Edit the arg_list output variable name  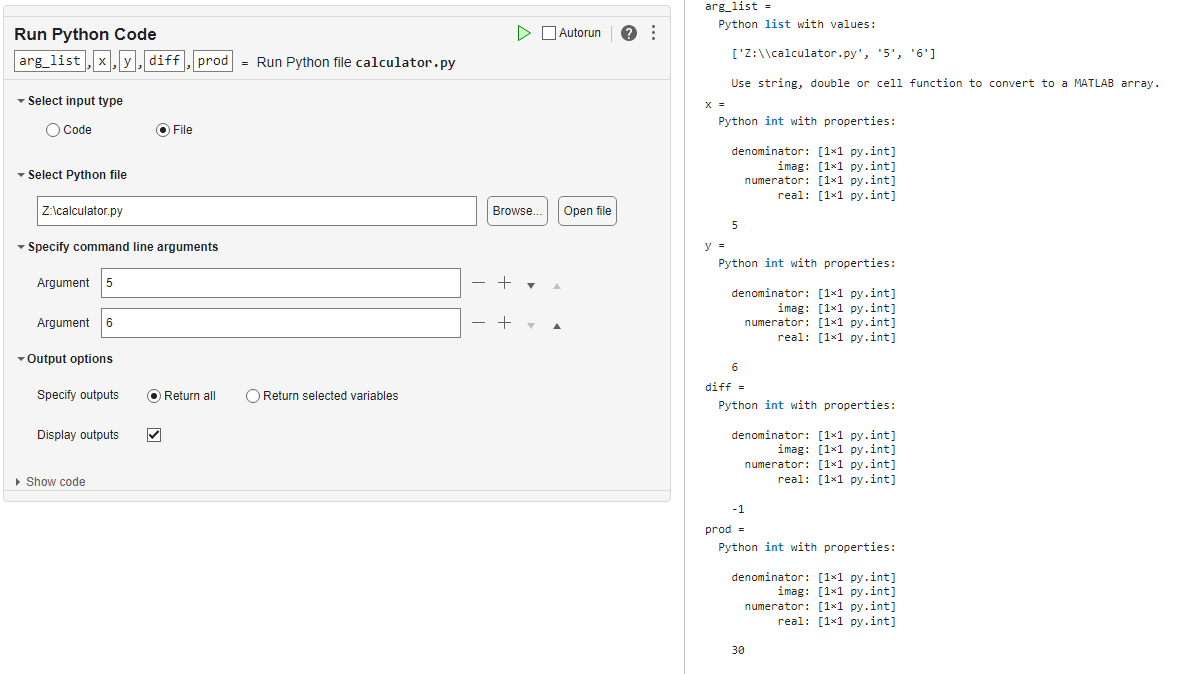coord(50,61)
